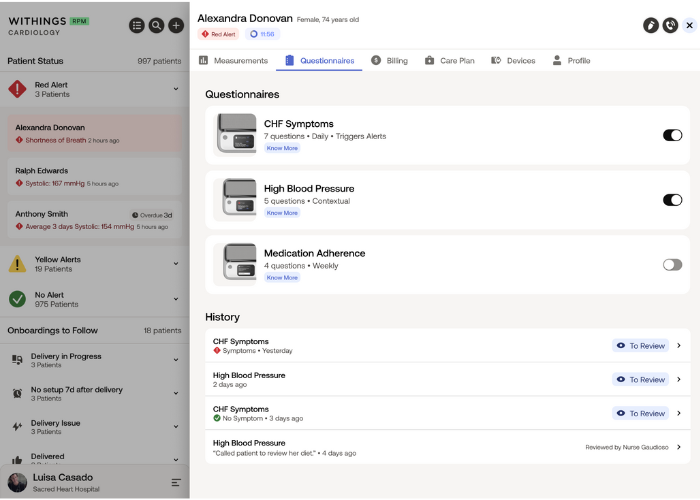This screenshot has height=500, width=700.
Task: Click the patient list view icon
Action: point(137,25)
